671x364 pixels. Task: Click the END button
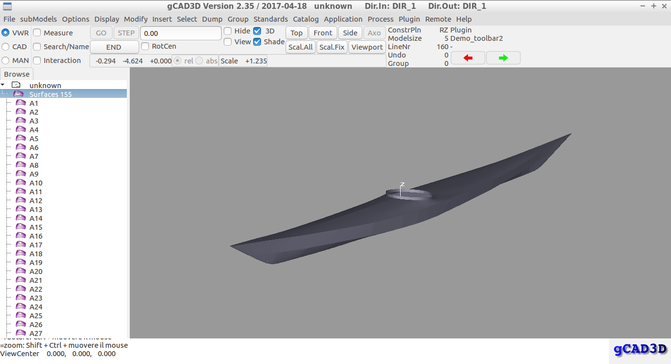pos(114,47)
